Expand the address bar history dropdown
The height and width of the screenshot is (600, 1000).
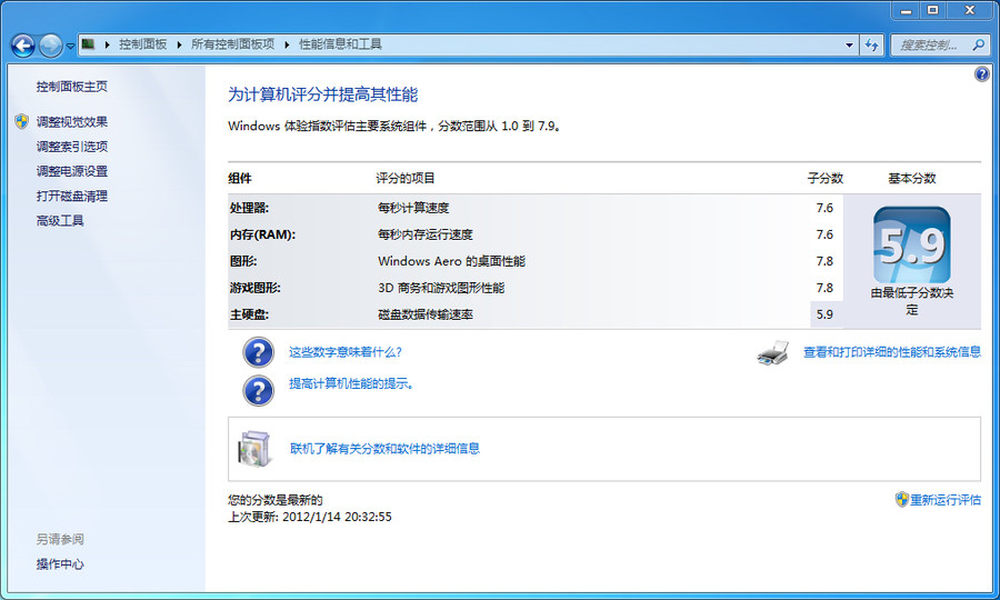[849, 45]
